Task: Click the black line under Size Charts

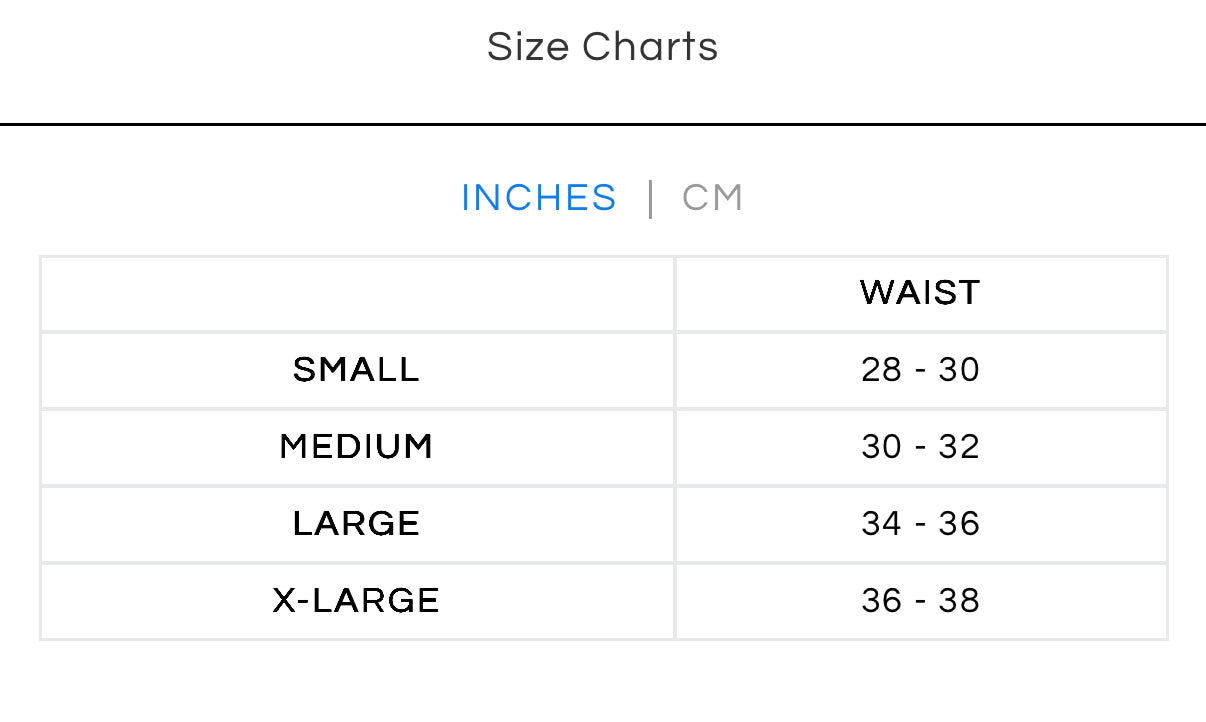Action: pos(602,124)
